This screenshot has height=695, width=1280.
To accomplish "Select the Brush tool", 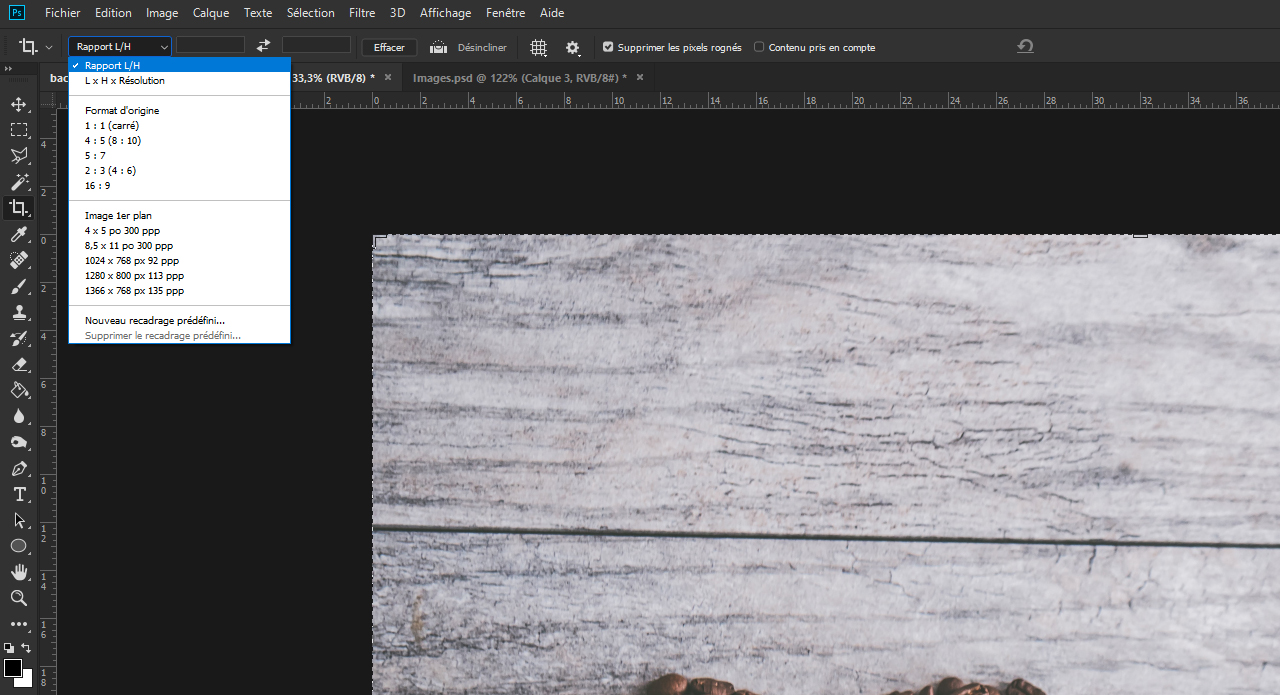I will tap(18, 286).
